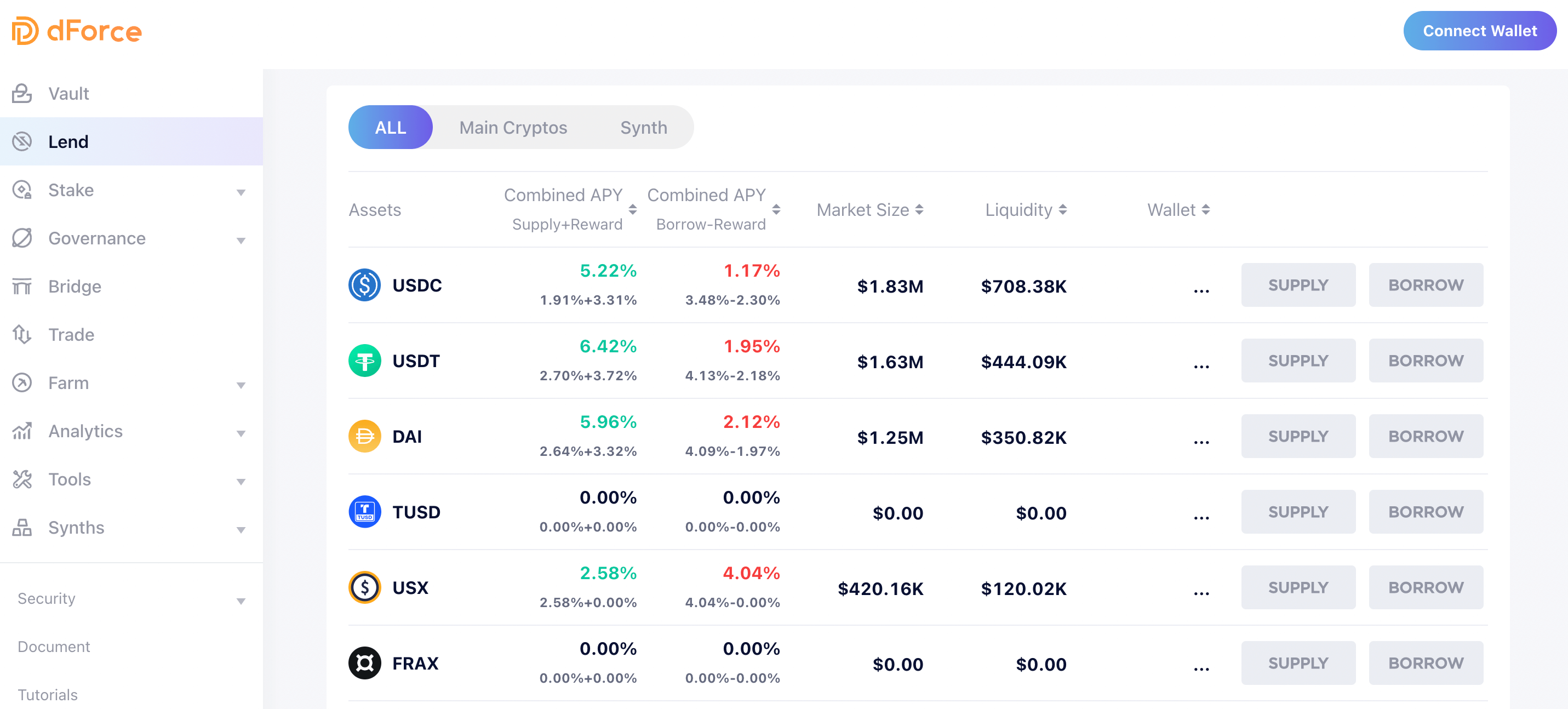Sort by Borrow-Reward Combined APY arrows

(x=776, y=209)
